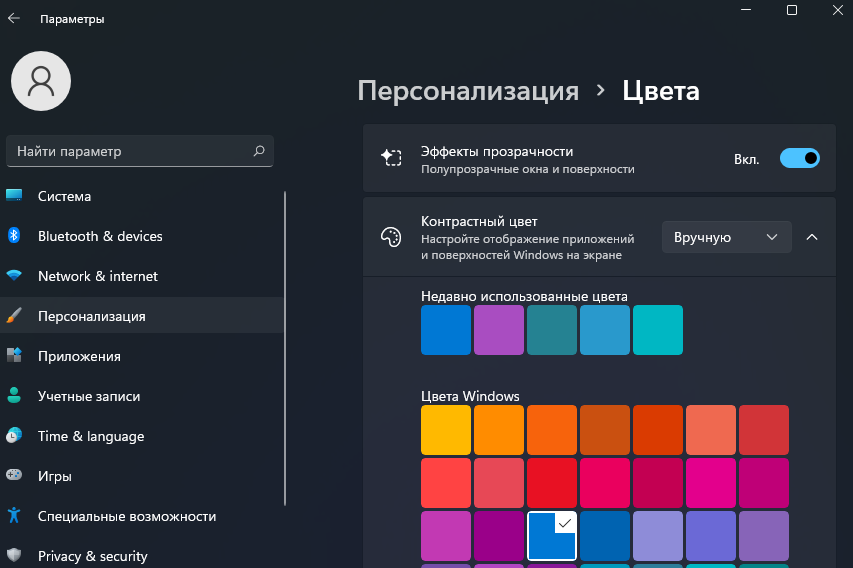Open Network & internet page
The width and height of the screenshot is (853, 568).
(x=142, y=276)
